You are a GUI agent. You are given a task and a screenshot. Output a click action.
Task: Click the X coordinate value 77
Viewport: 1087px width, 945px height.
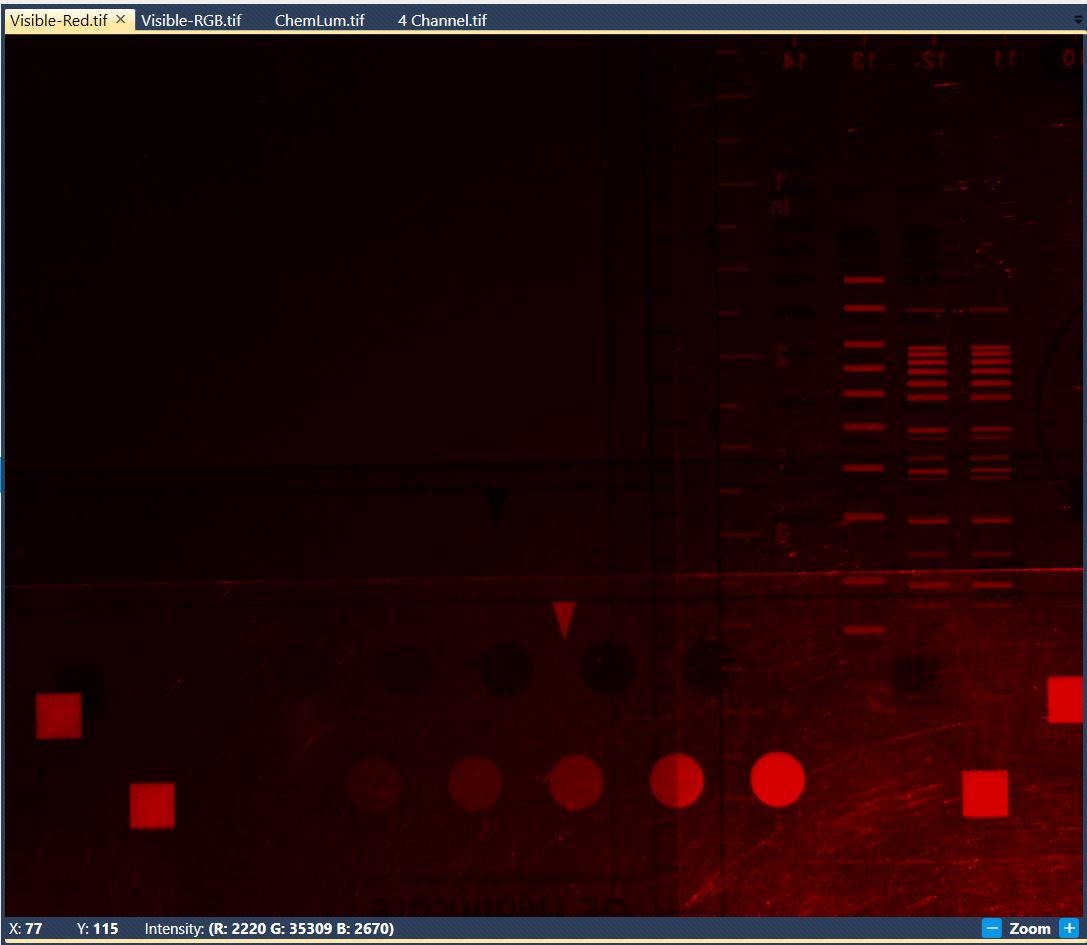click(x=34, y=928)
